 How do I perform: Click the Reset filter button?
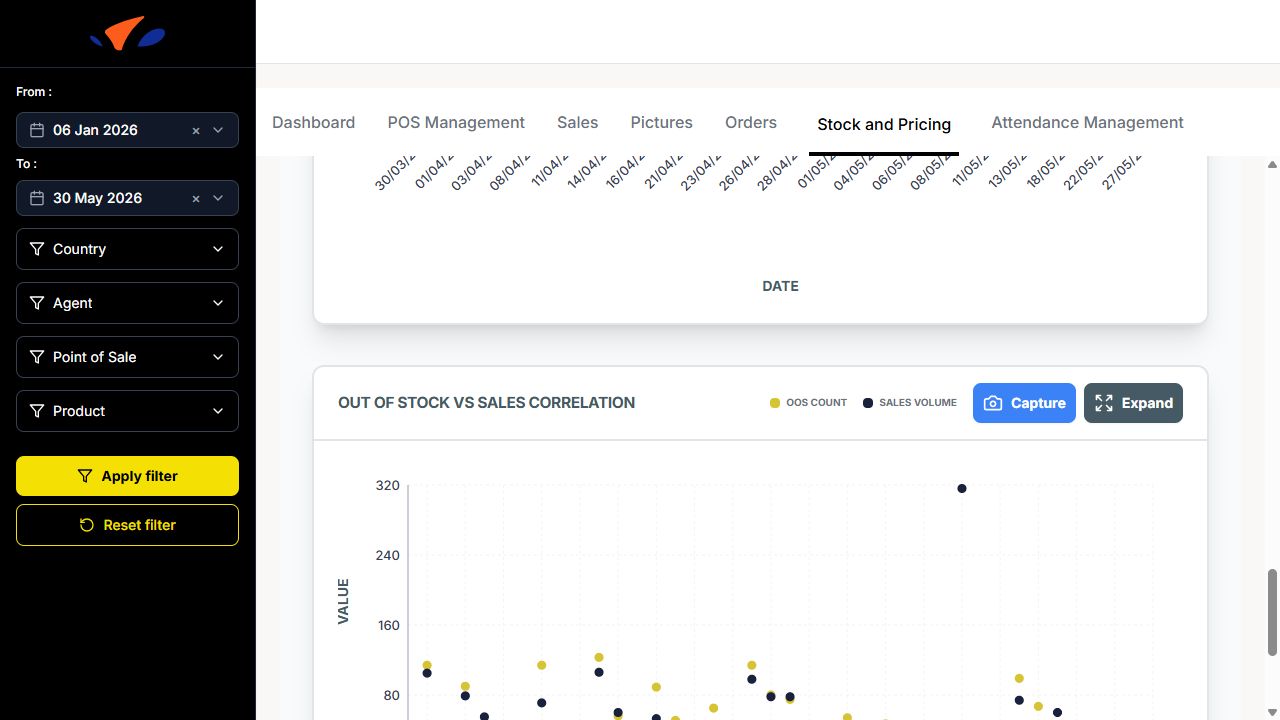pos(127,525)
